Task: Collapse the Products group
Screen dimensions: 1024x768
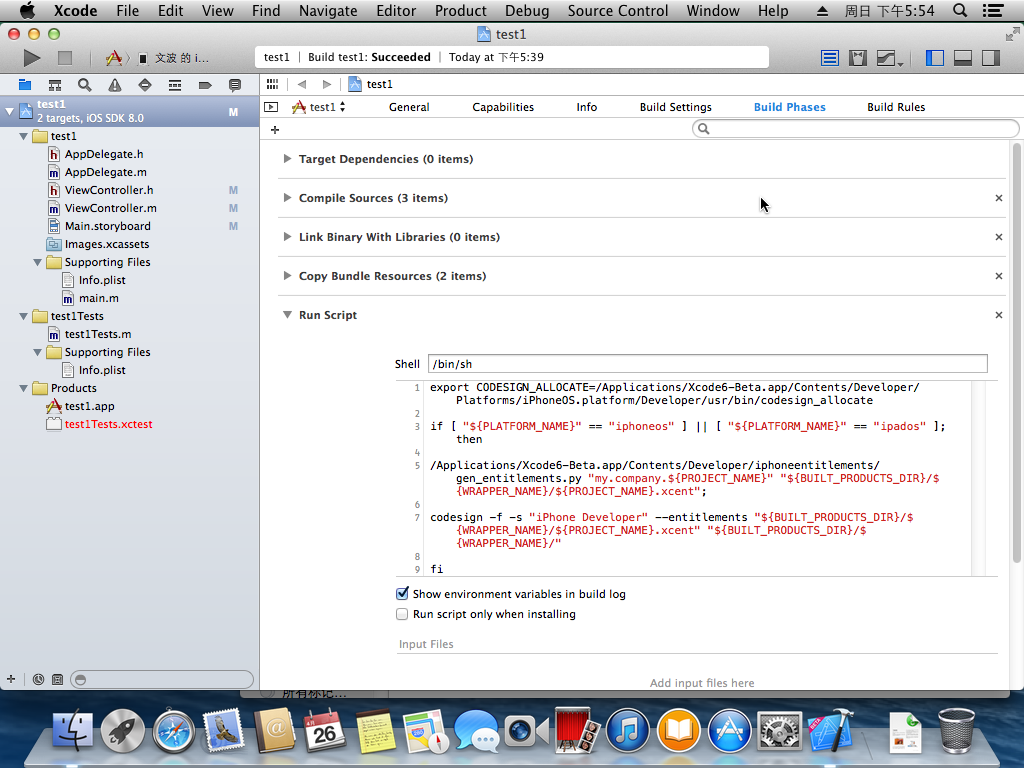Action: 24,388
